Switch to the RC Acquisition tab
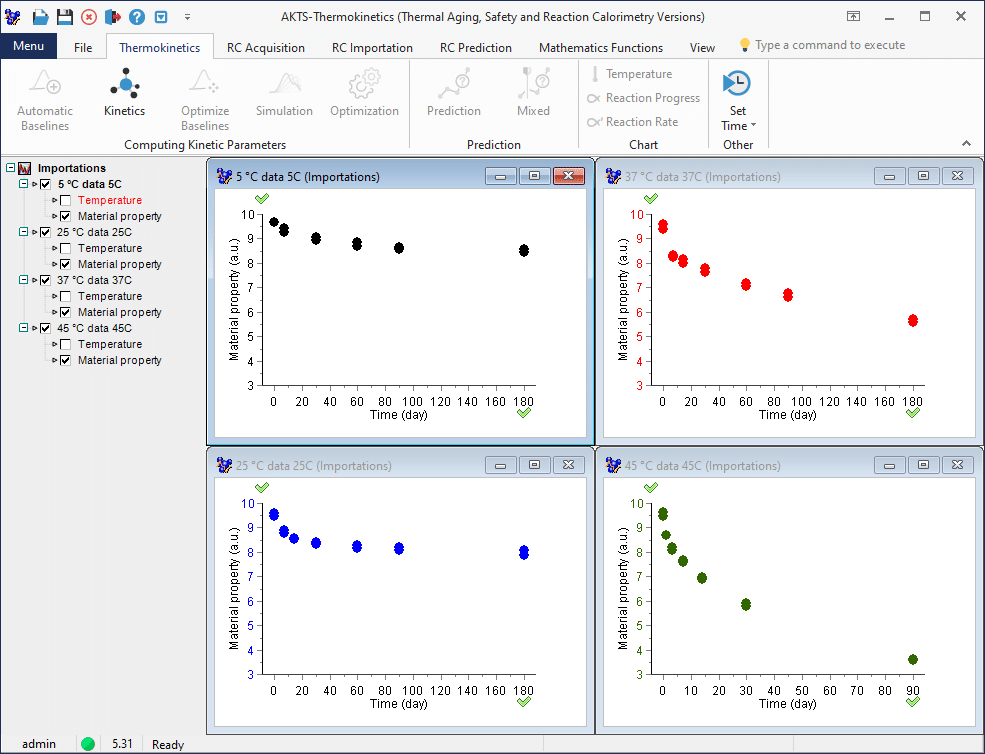 tap(266, 47)
